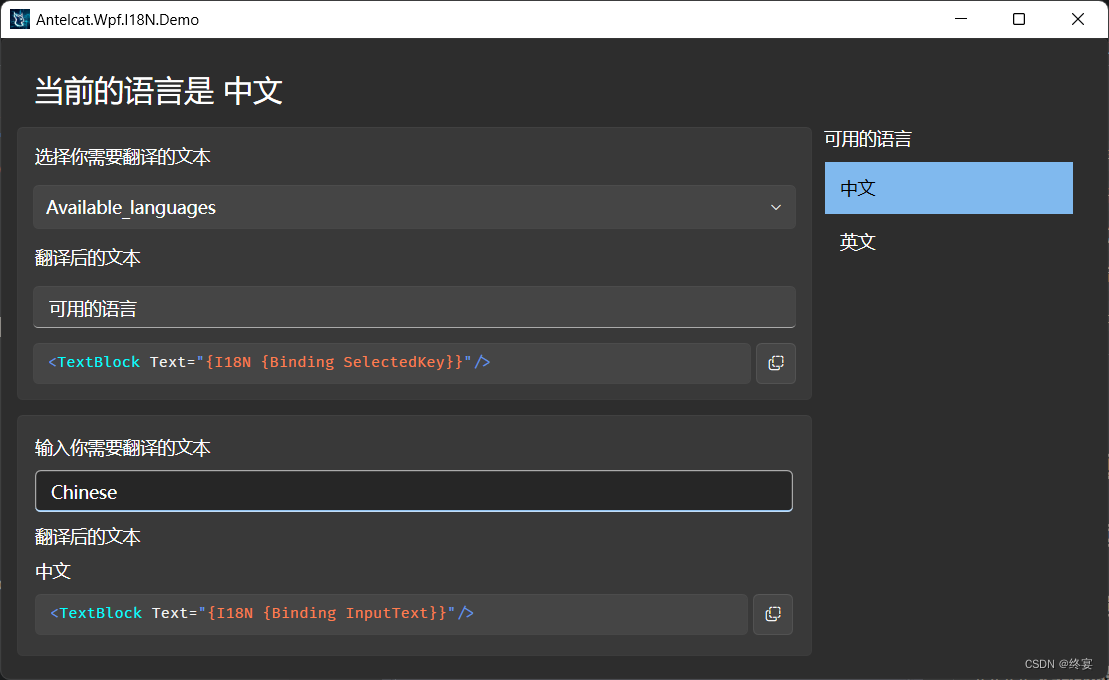Click the 当前的语言是 中文 heading
The image size is (1109, 680).
pos(156,91)
